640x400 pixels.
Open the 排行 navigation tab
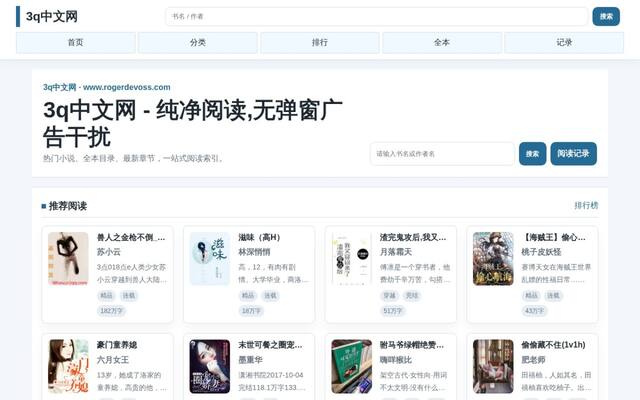(x=320, y=42)
